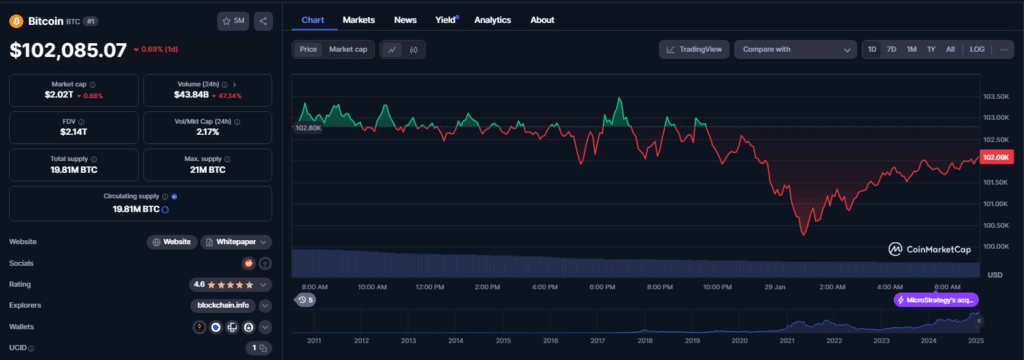1024x360 pixels.
Task: Click the range slider handle near 2025
Action: pos(978,321)
